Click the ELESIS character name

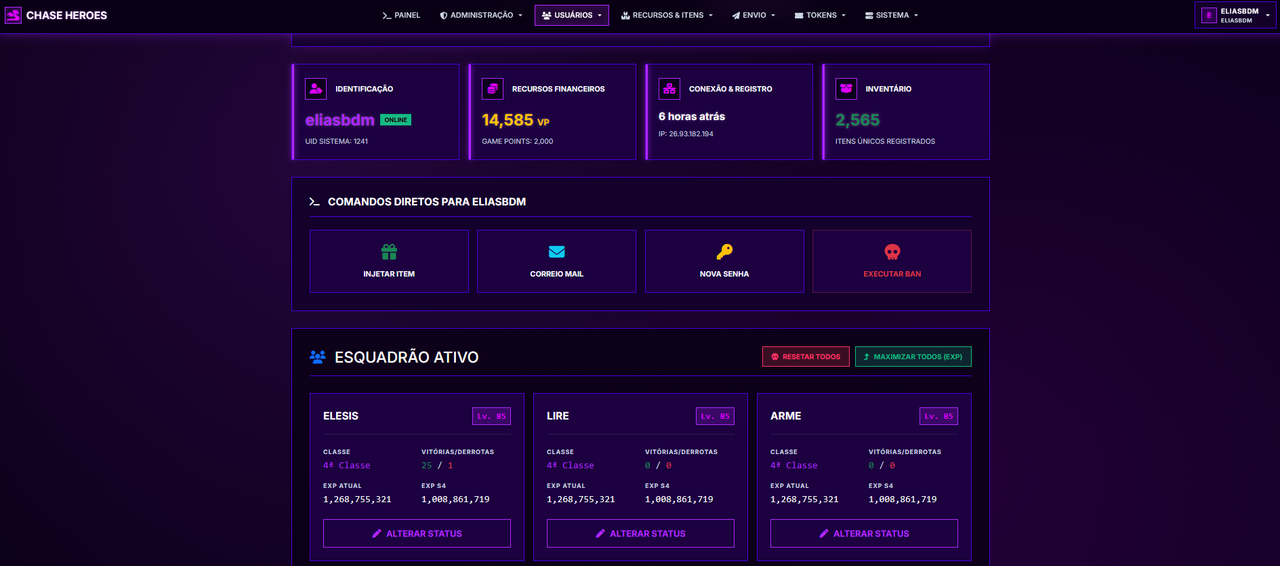[341, 416]
